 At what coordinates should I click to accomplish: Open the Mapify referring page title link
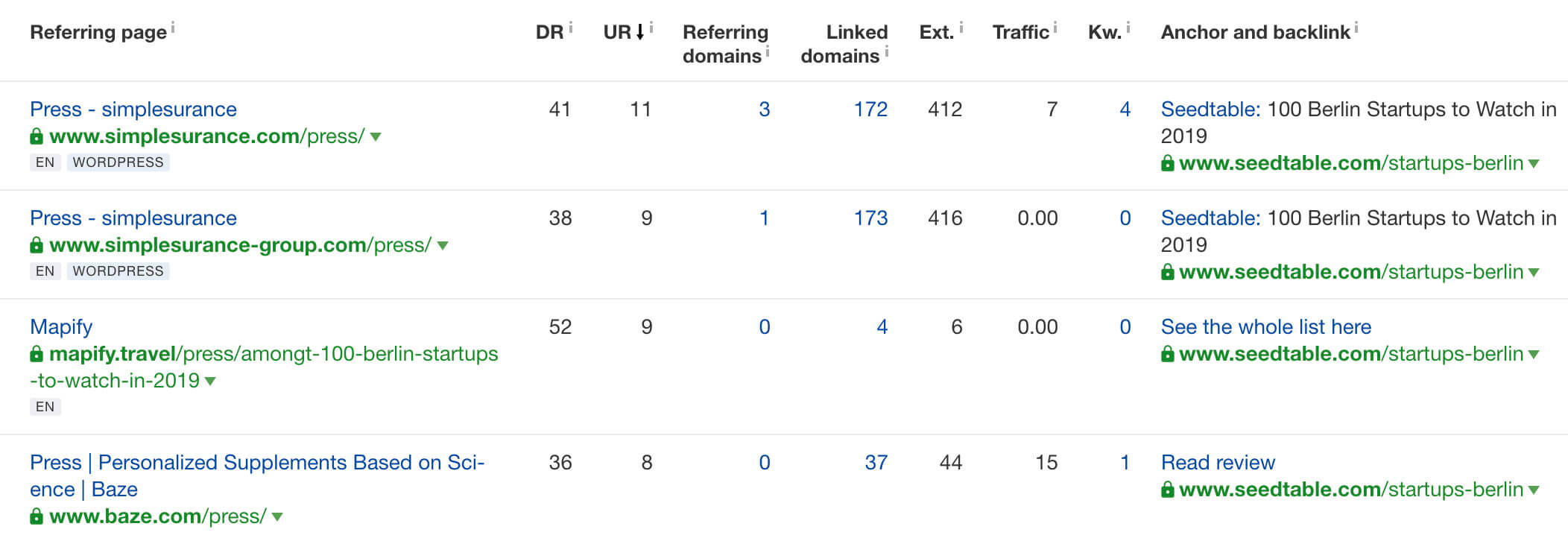[61, 327]
